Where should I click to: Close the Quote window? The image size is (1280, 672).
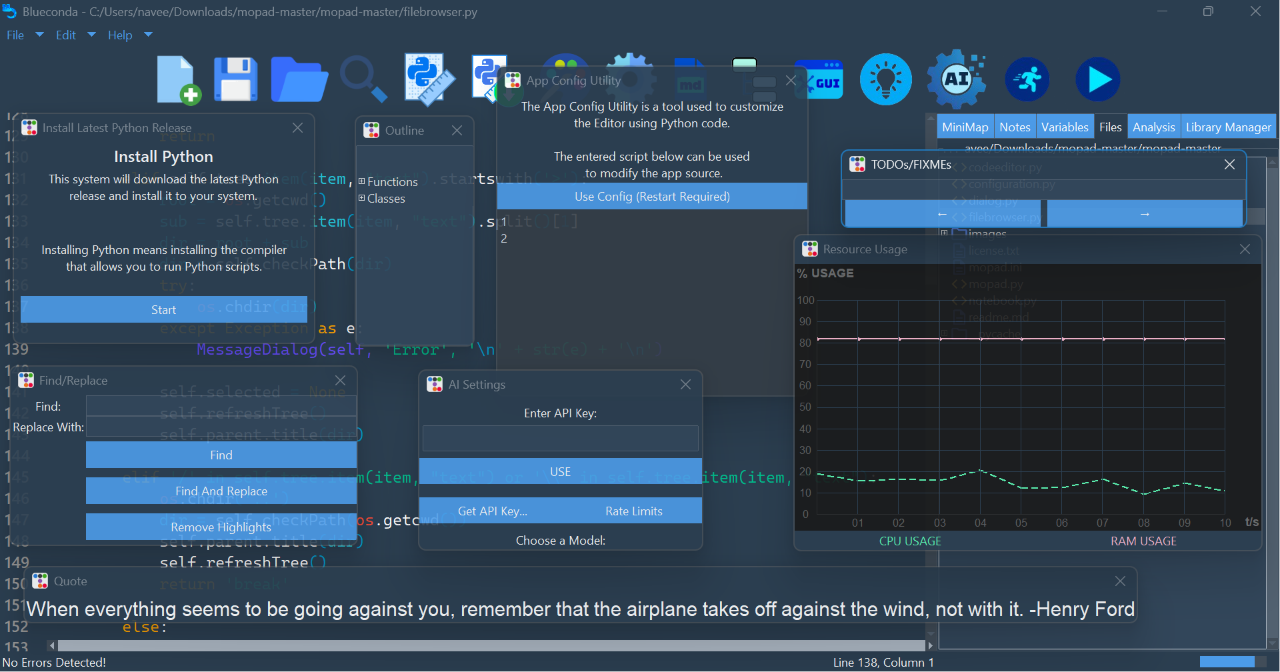[x=1121, y=581]
